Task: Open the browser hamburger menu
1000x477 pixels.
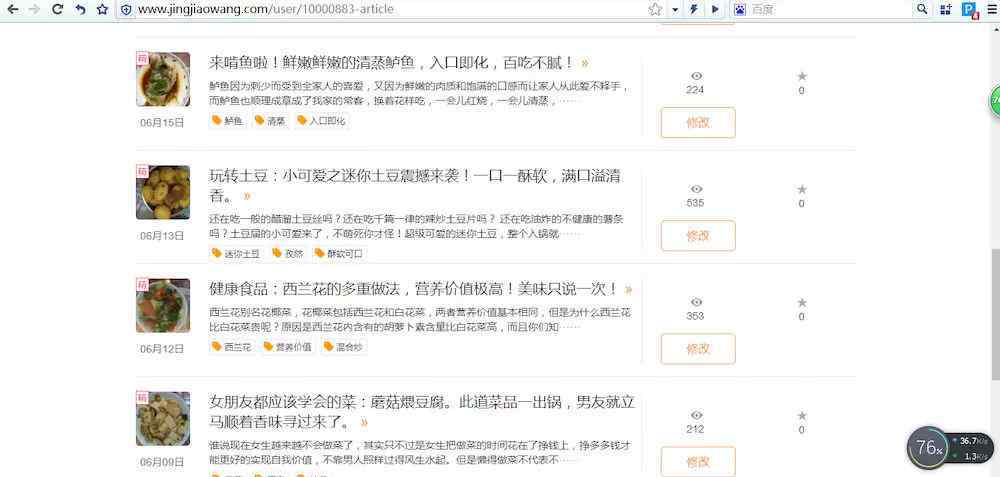Action: coord(992,9)
